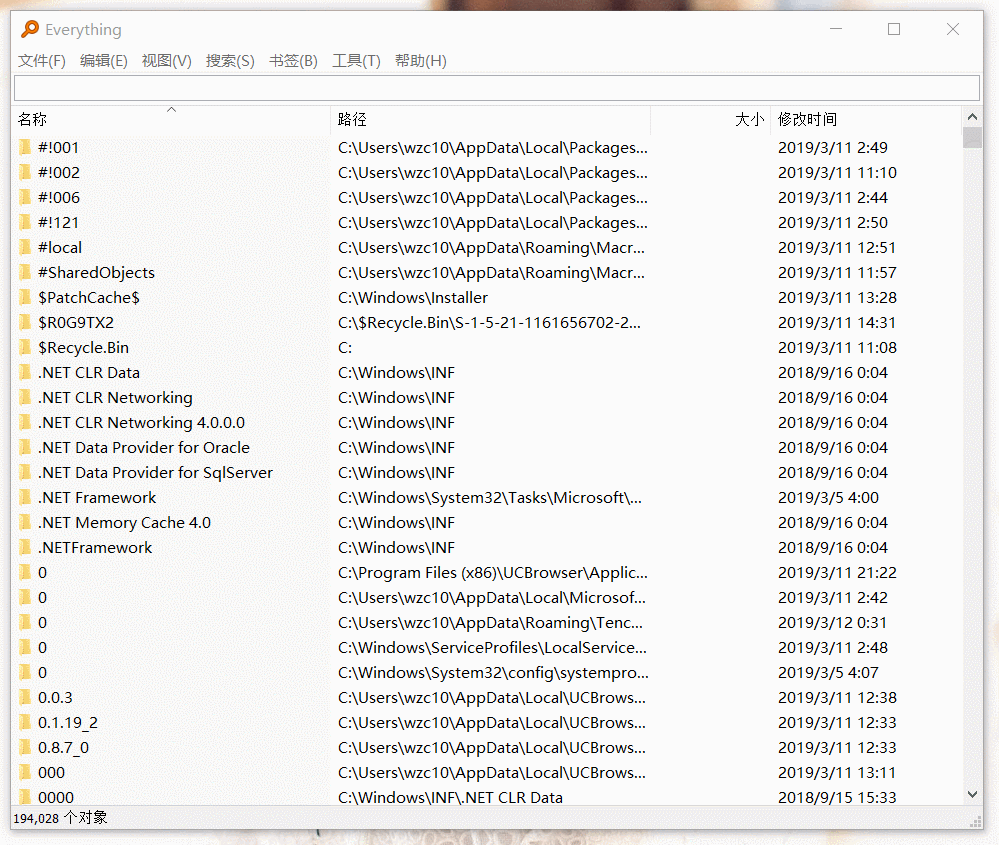This screenshot has width=999, height=845.
Task: Sort results by 大小 column header
Action: pyautogui.click(x=749, y=120)
